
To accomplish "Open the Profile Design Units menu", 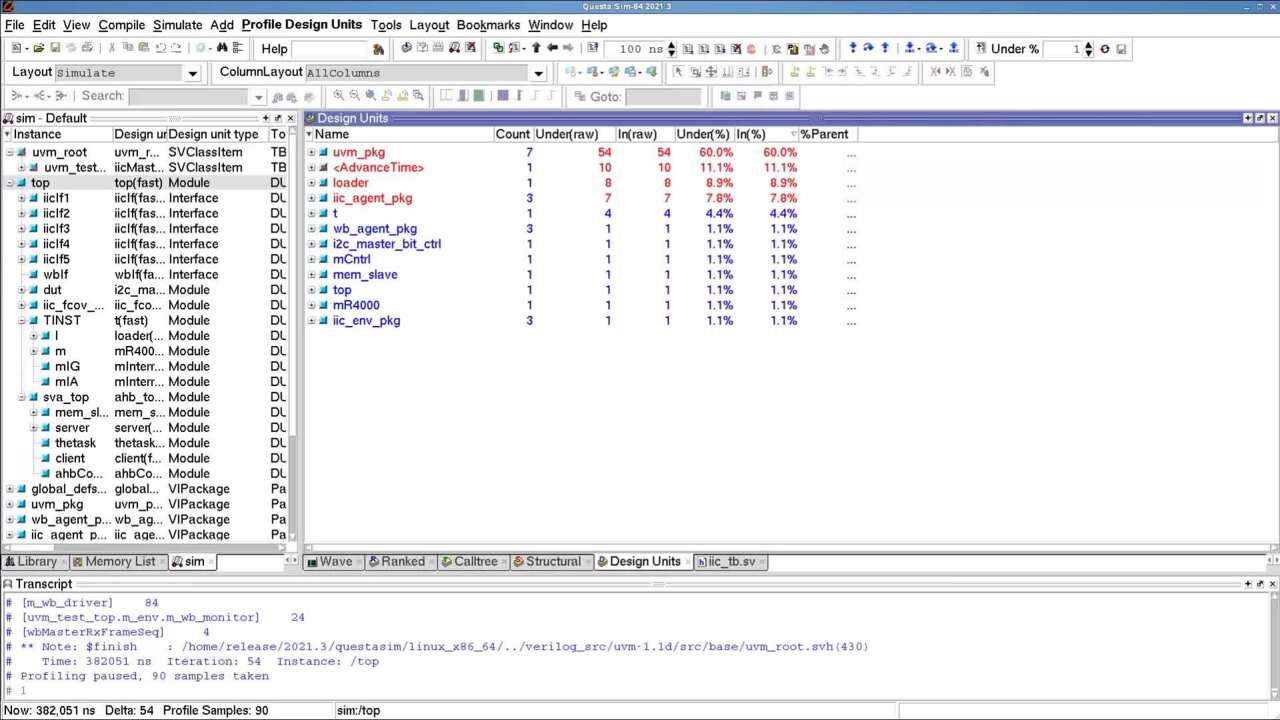I will (302, 25).
